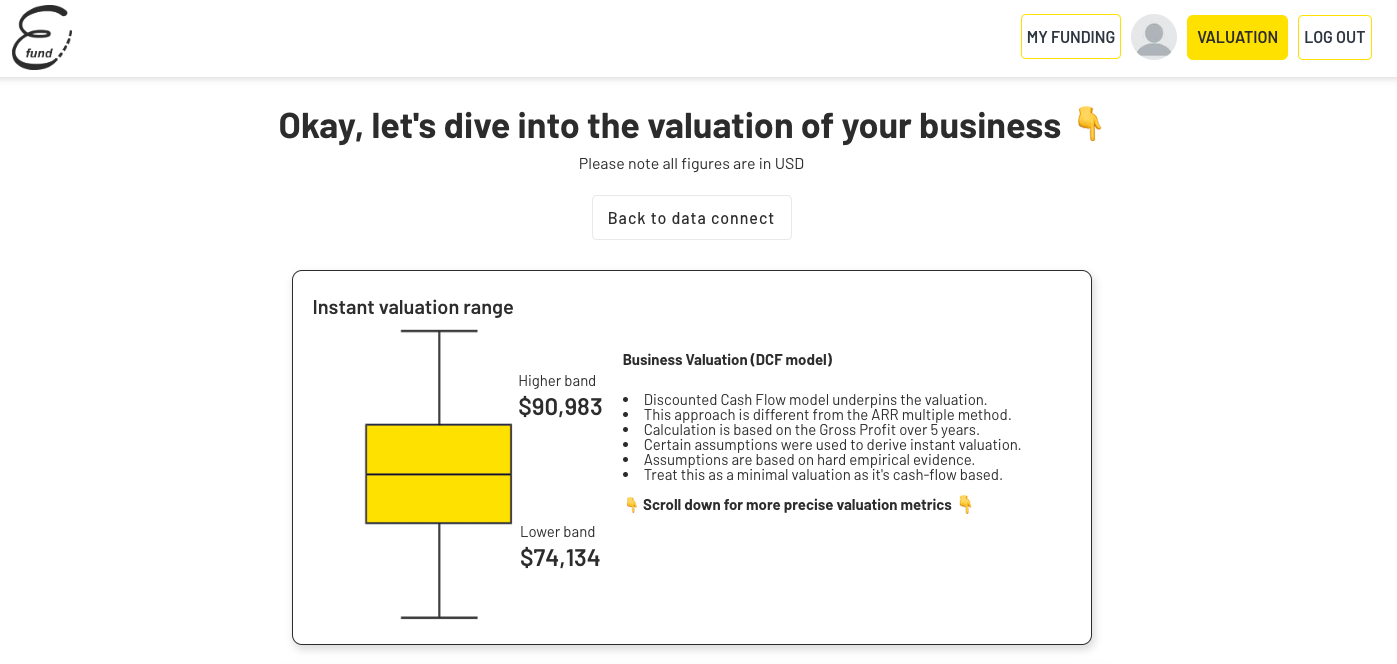Click the 'Business Valuation (DCF model)' heading
1397x664 pixels.
[x=727, y=359]
